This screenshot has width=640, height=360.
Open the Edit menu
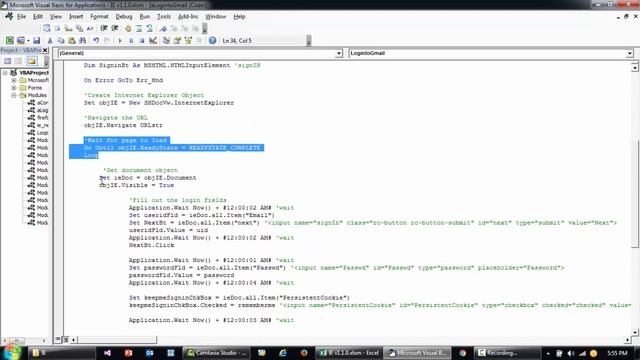coord(38,17)
